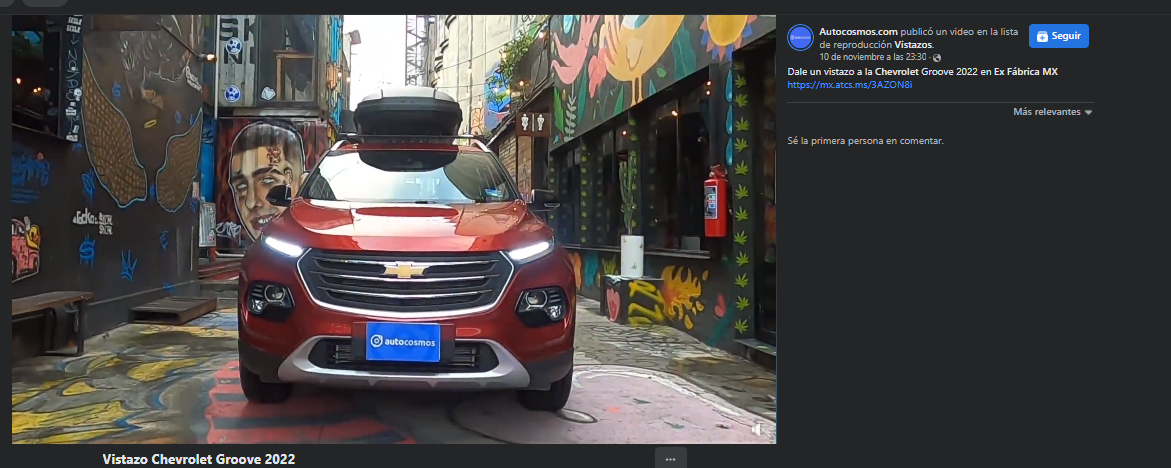Open the post timestamp 10 de noviembre
1171x468 pixels.
(873, 57)
